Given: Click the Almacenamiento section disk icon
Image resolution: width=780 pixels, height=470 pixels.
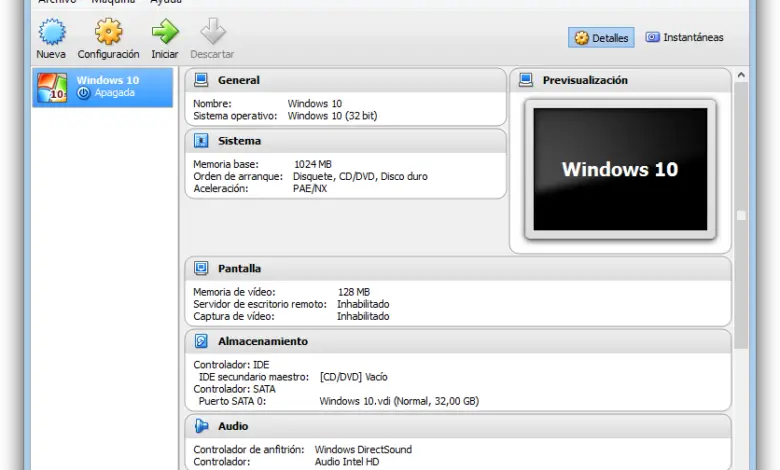Looking at the screenshot, I should tap(201, 341).
